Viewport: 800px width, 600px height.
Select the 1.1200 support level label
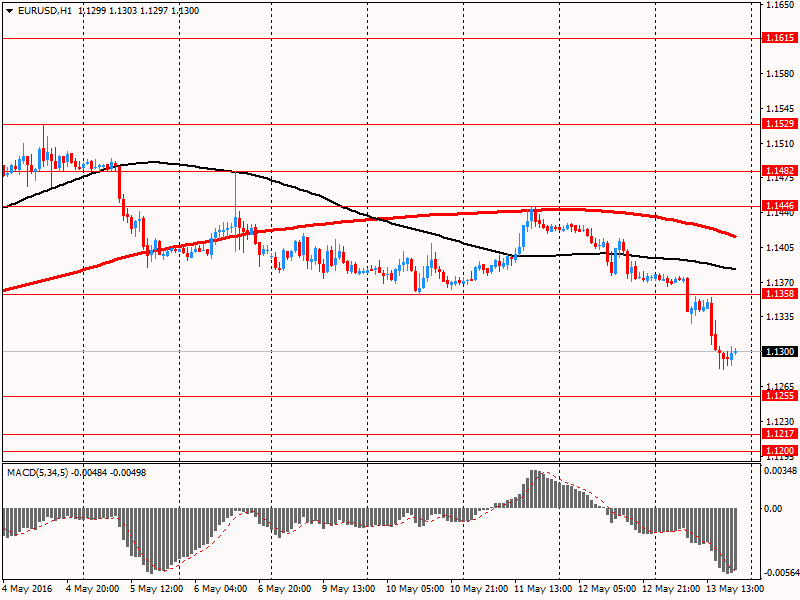779,451
